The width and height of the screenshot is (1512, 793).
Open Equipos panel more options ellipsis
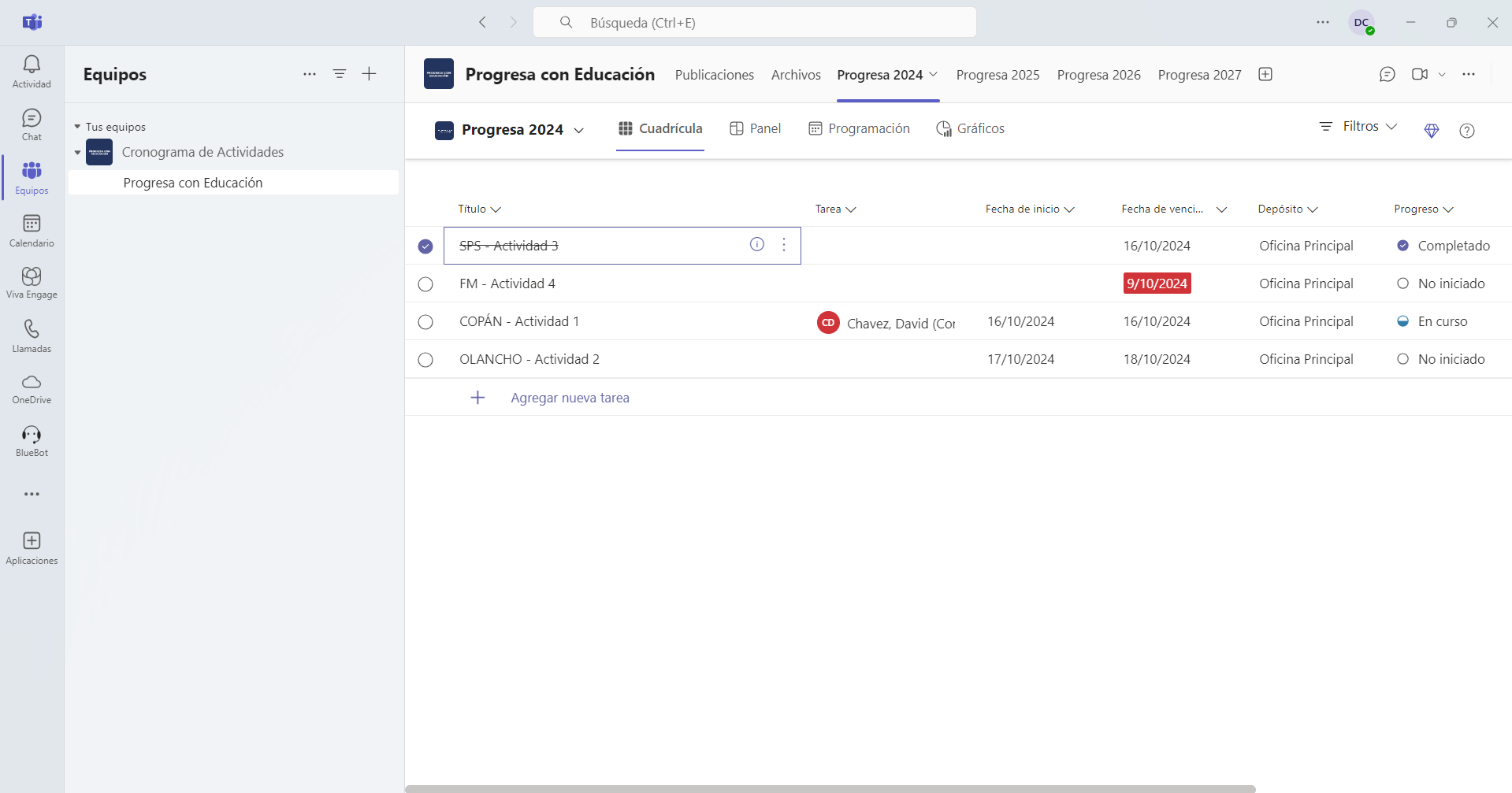(x=310, y=74)
